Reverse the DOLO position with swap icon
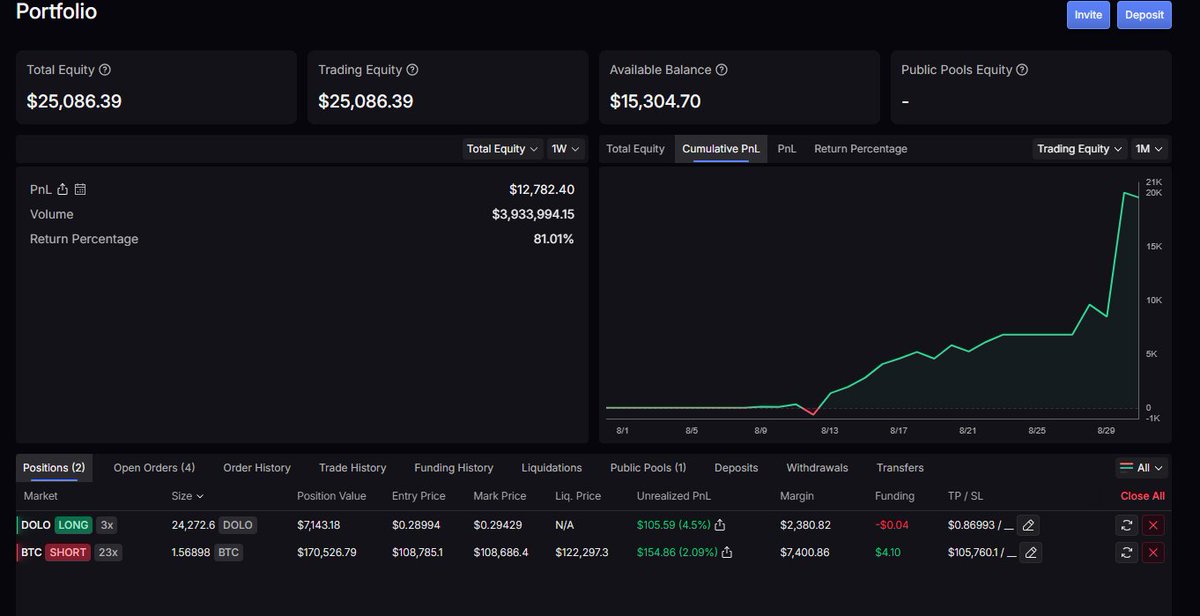 1126,525
